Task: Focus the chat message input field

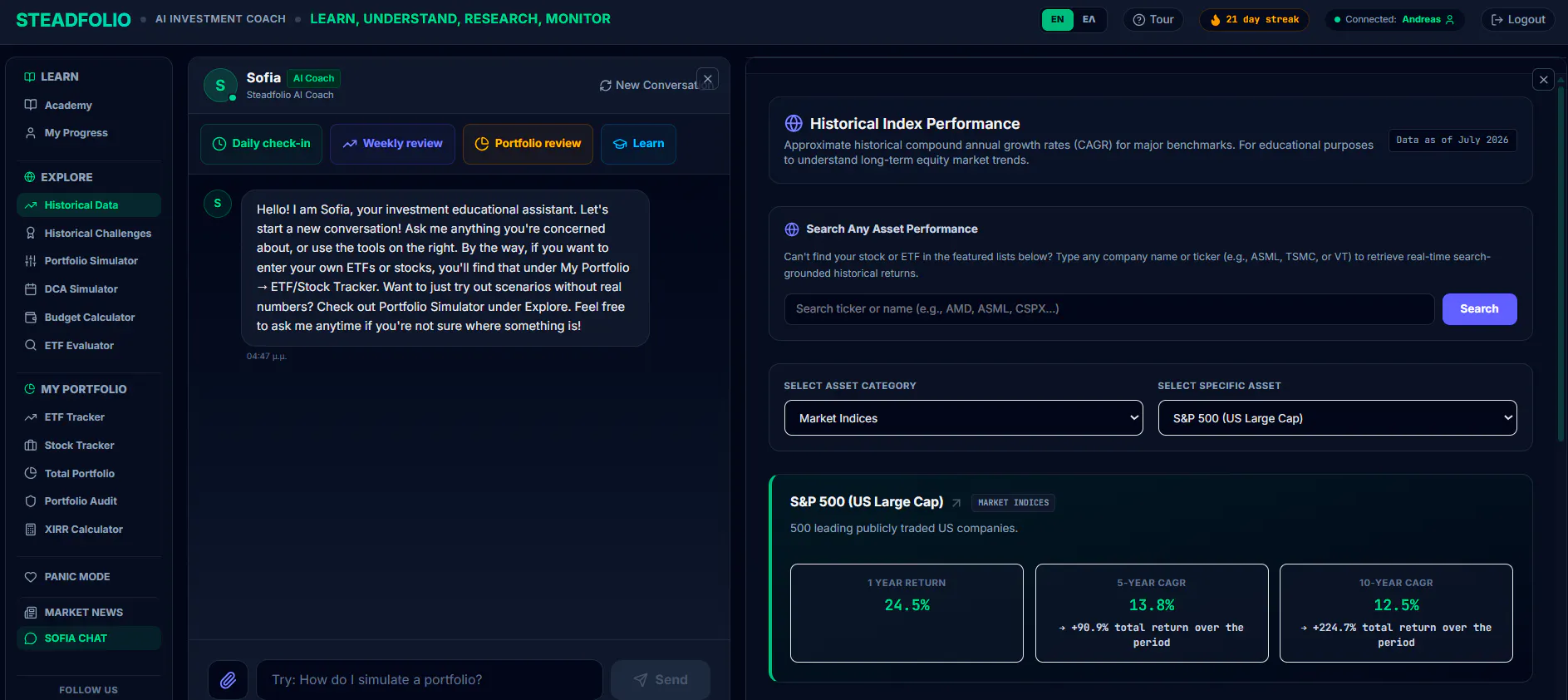Action: (x=430, y=680)
